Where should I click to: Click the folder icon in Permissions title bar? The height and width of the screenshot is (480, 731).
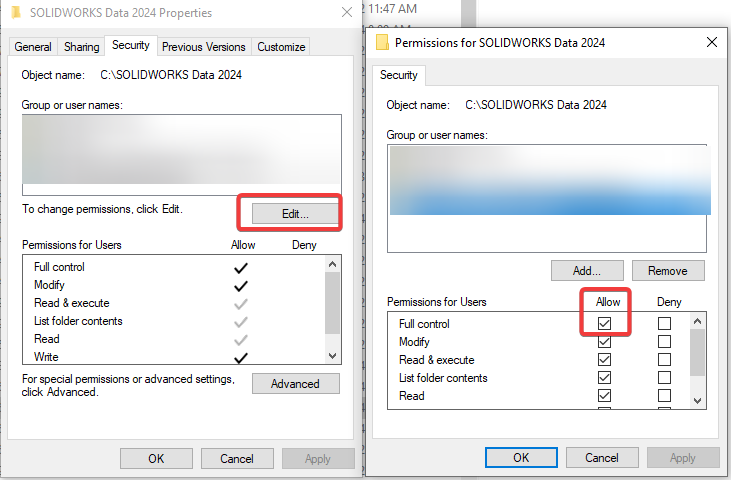click(x=382, y=42)
